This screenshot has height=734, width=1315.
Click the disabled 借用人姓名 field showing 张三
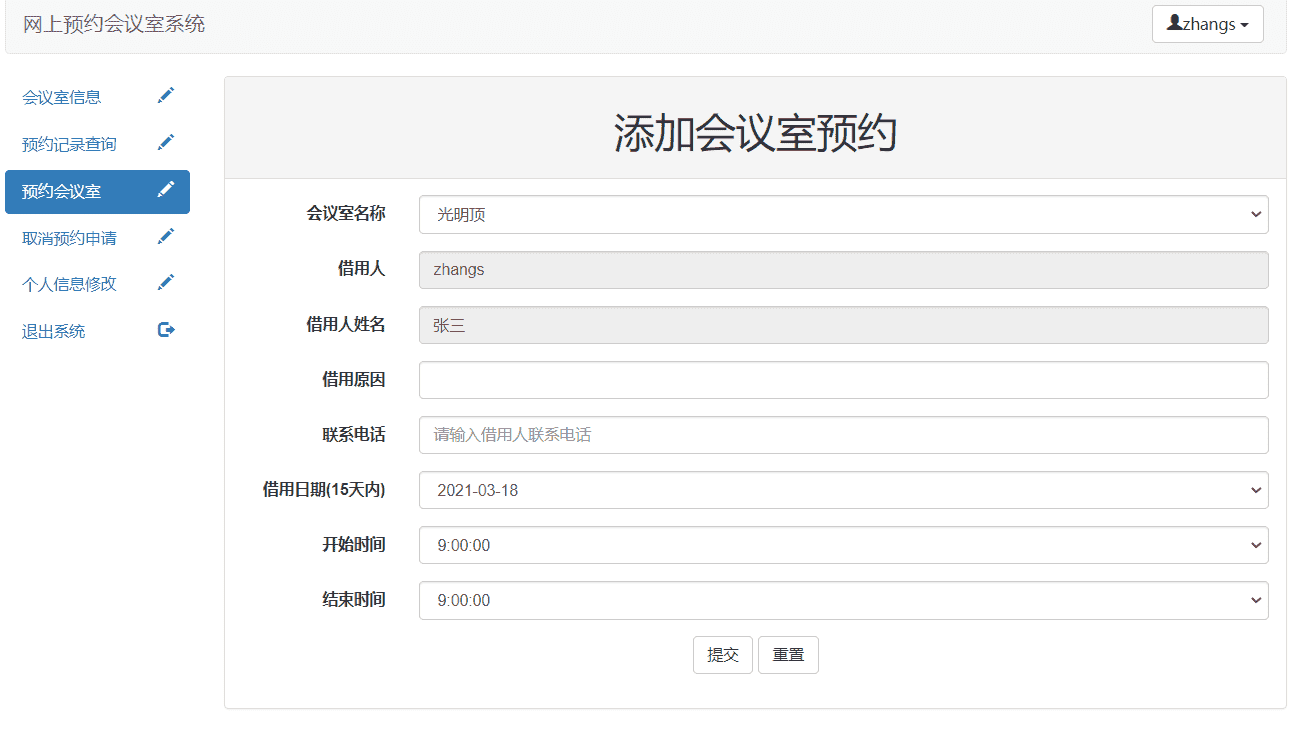[843, 325]
